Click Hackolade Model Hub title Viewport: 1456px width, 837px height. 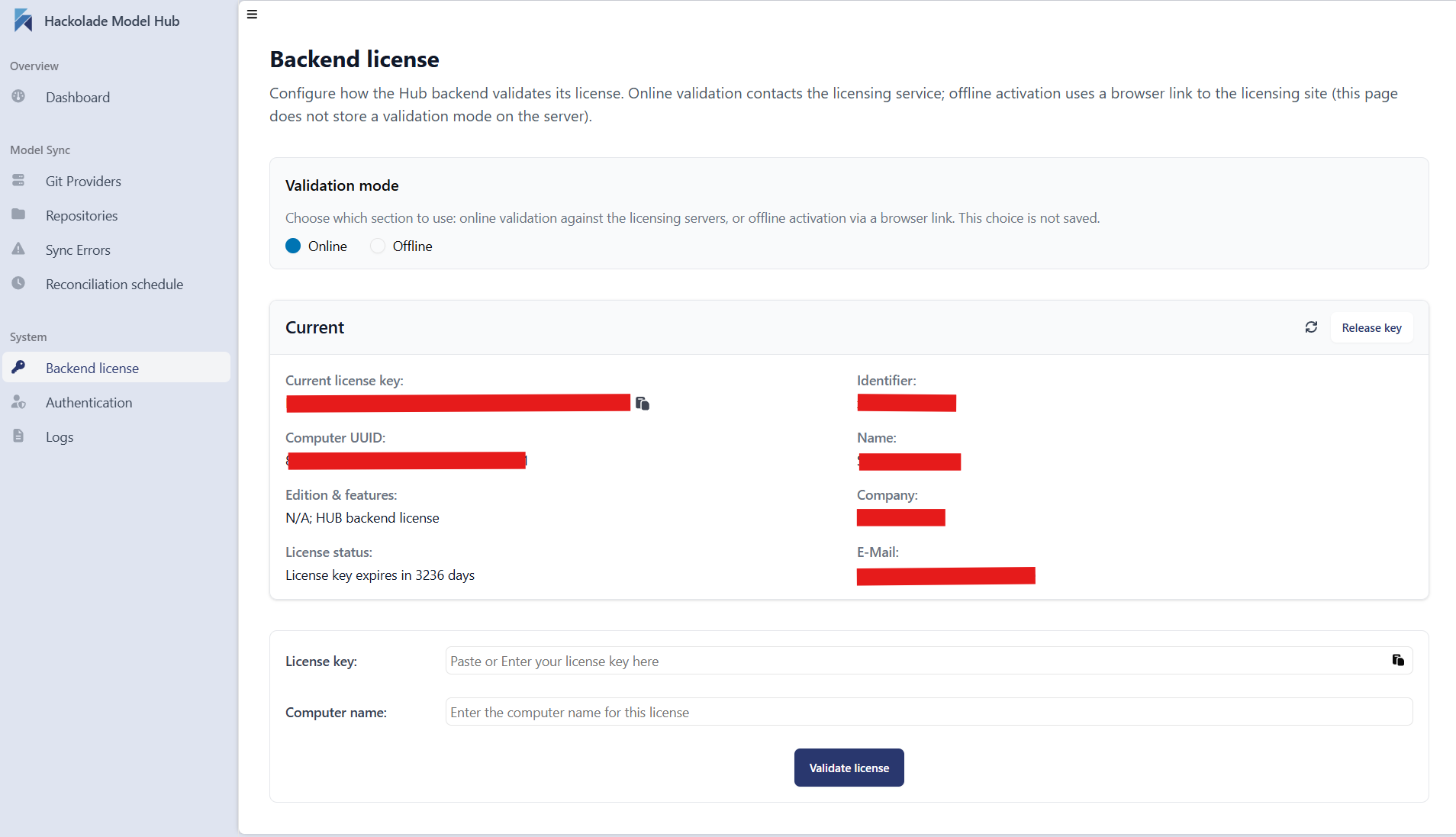point(112,21)
